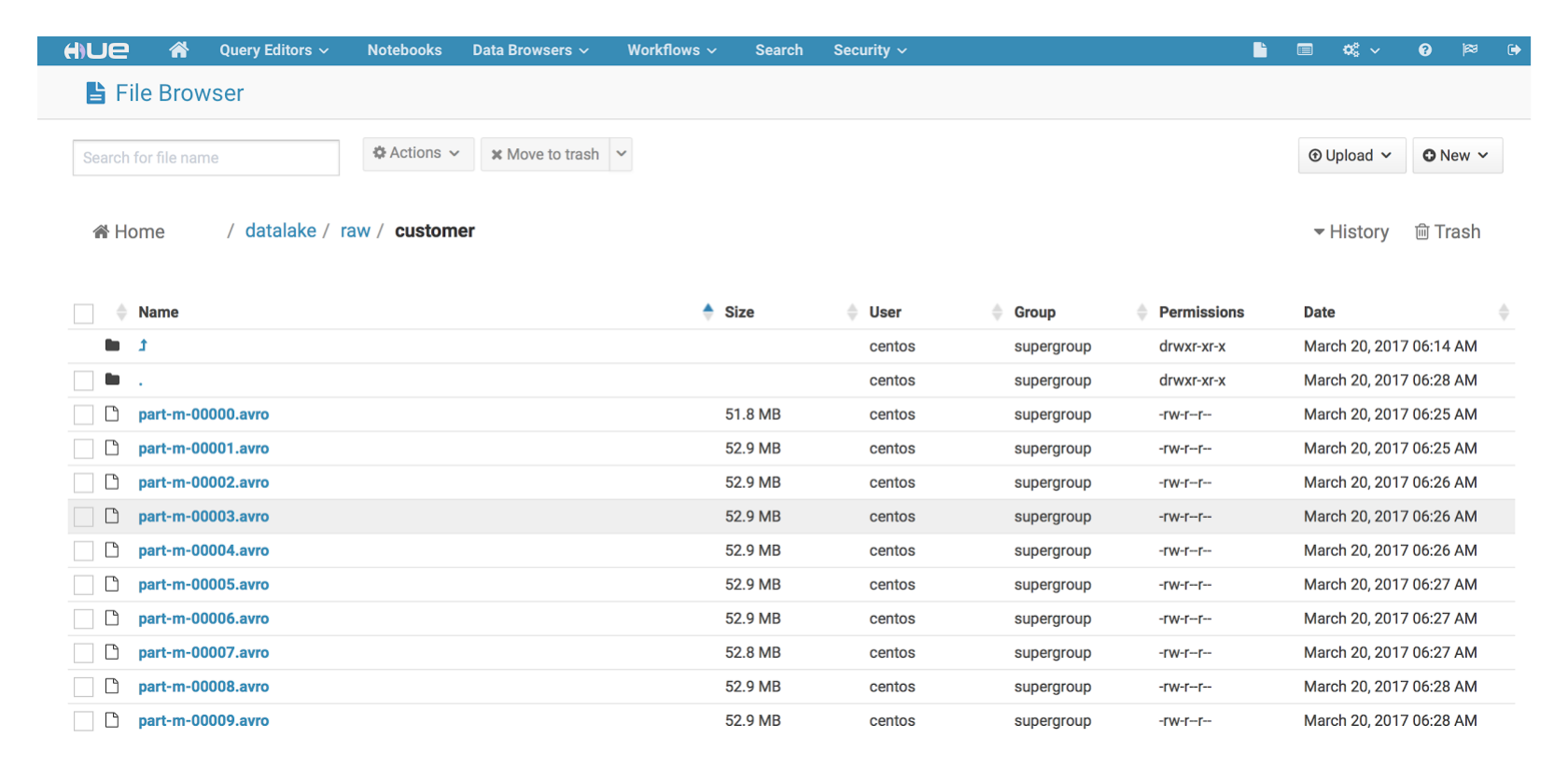Navigate to datalake breadcrumb folder
The height and width of the screenshot is (779, 1568).
280,231
